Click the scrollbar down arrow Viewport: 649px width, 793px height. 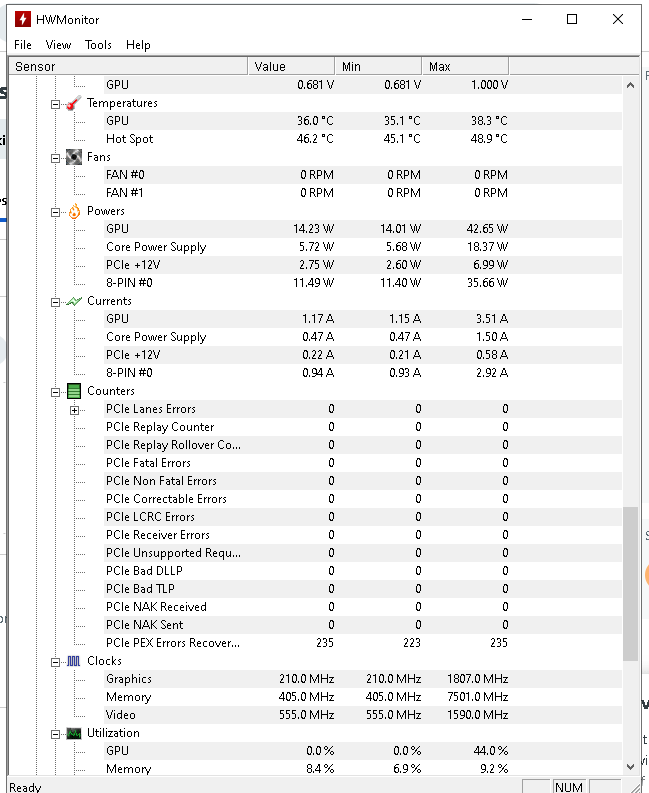point(630,766)
